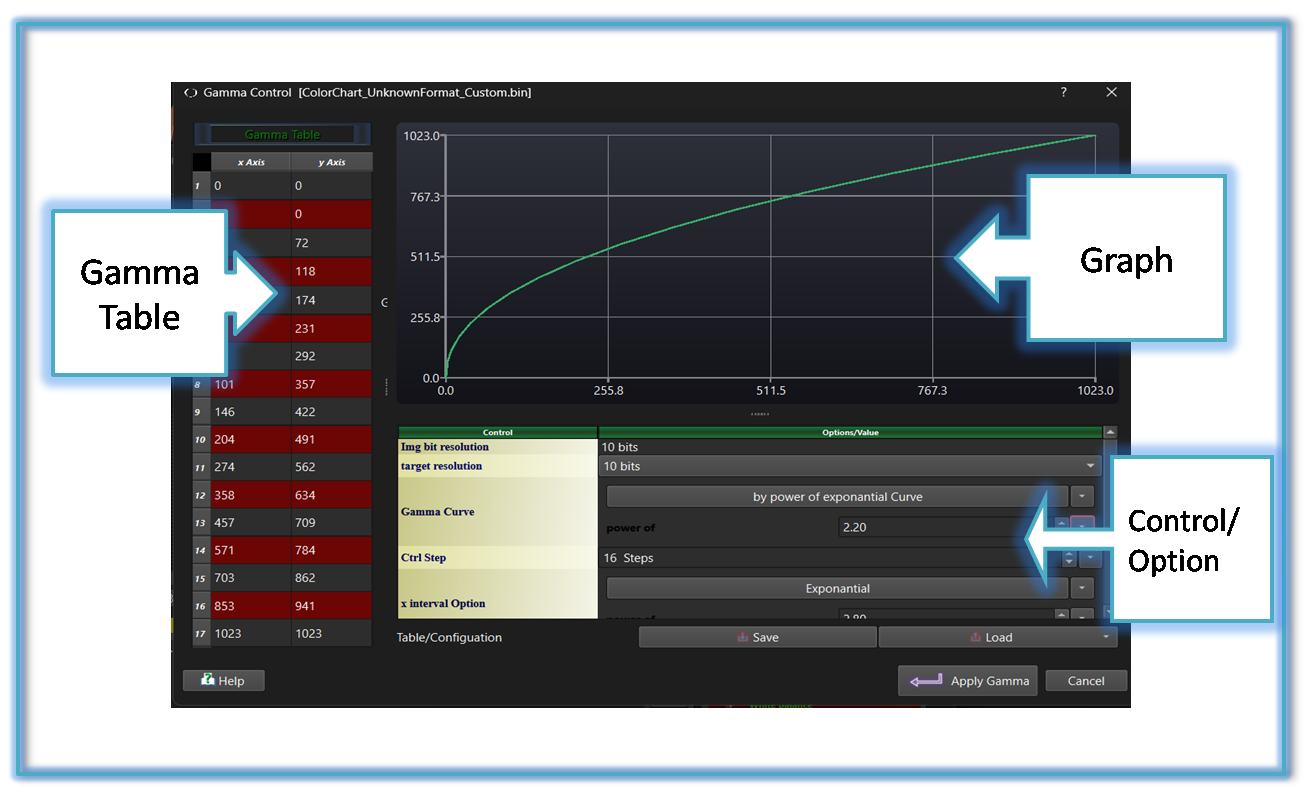Click the y Axis cell with value 118
Viewport: 1314px width, 798px height.
[332, 271]
